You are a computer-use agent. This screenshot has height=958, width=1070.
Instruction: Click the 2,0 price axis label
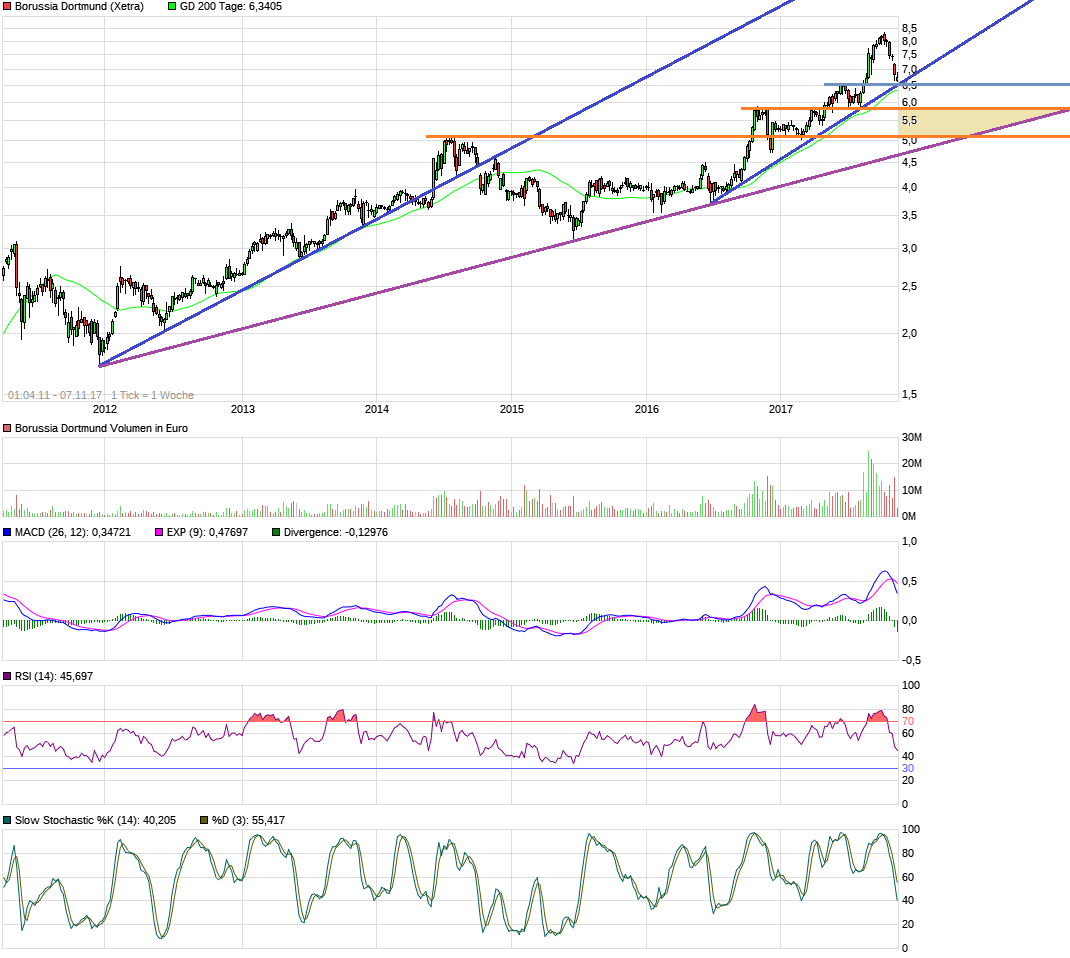[x=910, y=334]
